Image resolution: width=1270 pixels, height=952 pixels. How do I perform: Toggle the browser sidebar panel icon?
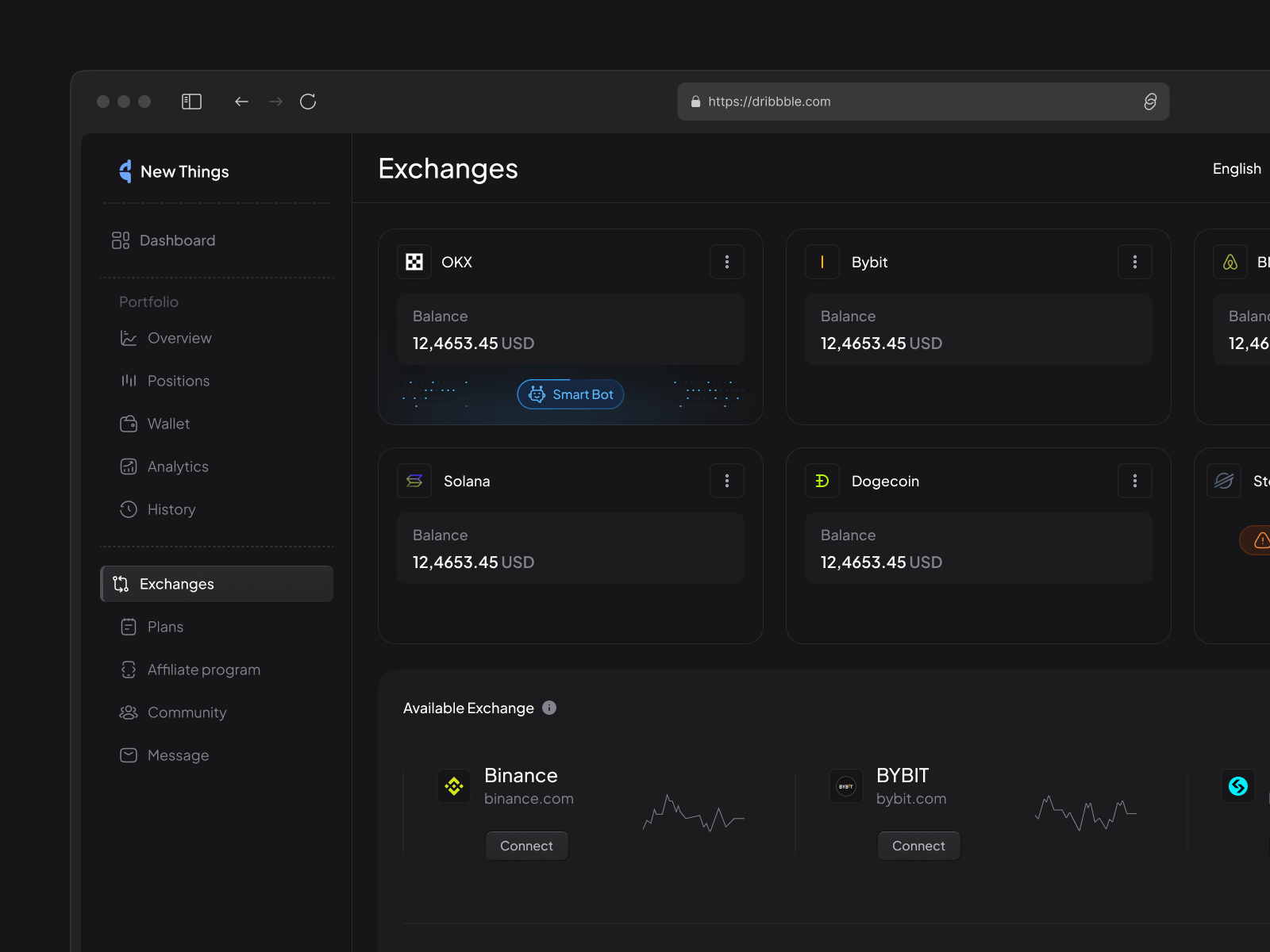pyautogui.click(x=191, y=102)
